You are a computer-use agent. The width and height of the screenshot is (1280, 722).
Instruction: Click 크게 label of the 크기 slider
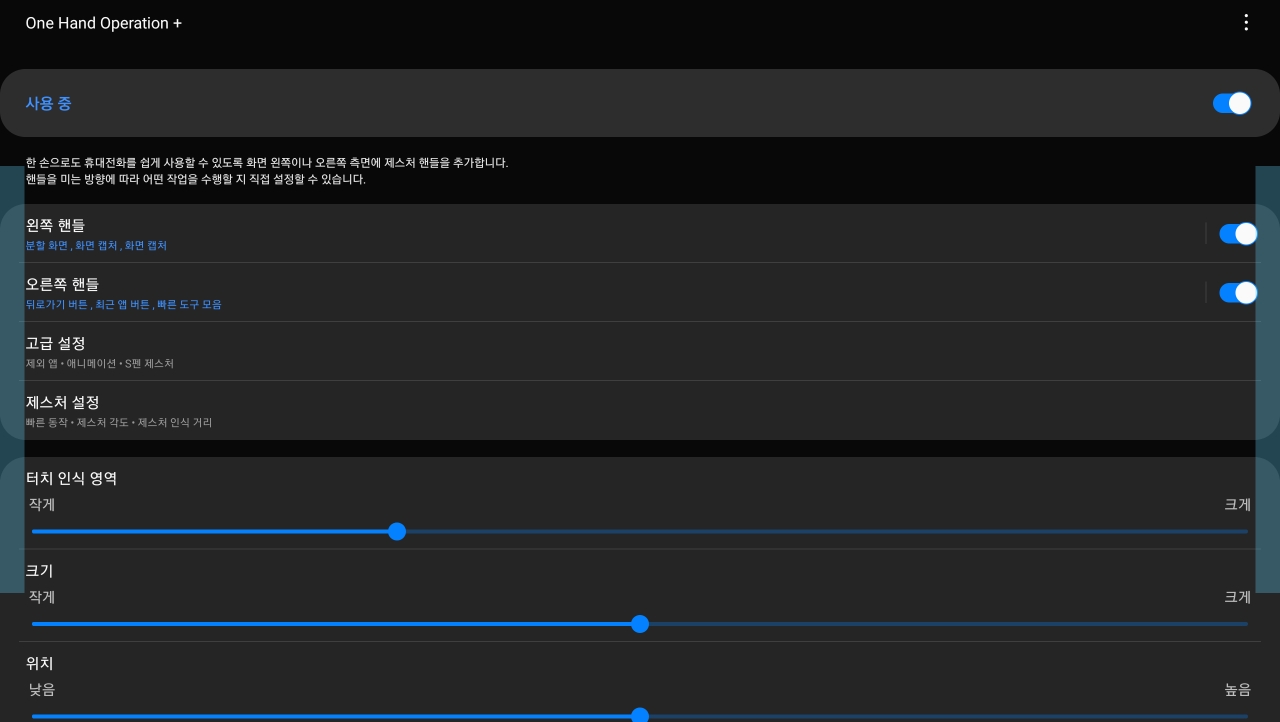point(1238,597)
